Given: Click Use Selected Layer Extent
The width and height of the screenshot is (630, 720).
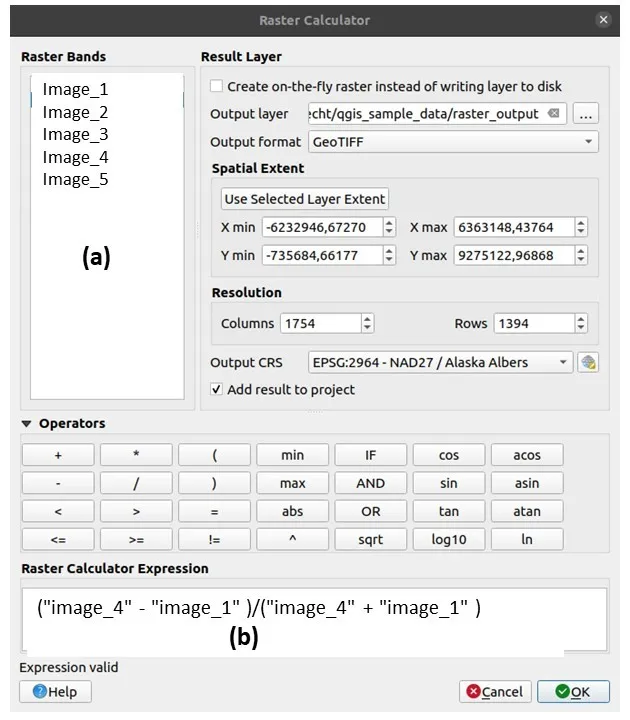Looking at the screenshot, I should click(x=305, y=199).
